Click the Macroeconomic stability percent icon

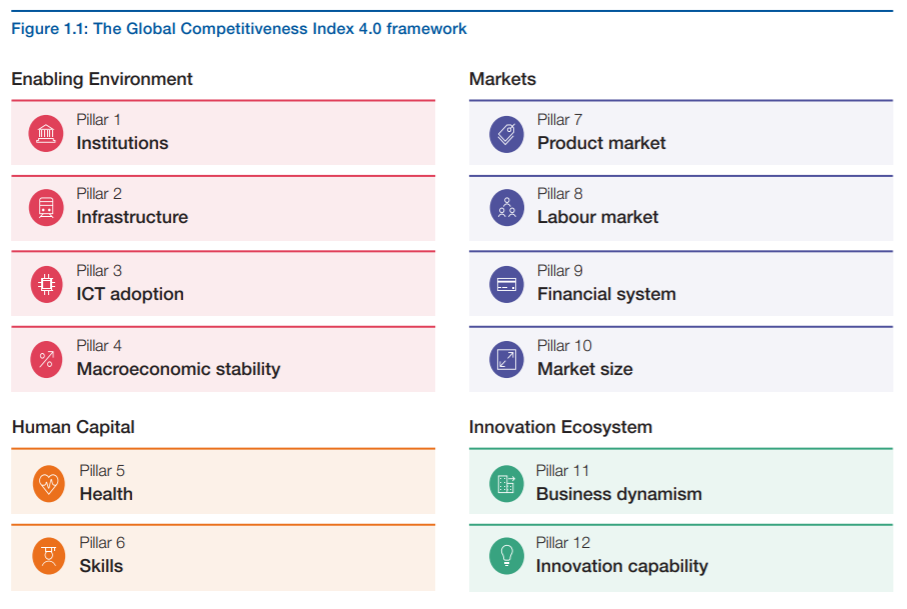tap(46, 359)
